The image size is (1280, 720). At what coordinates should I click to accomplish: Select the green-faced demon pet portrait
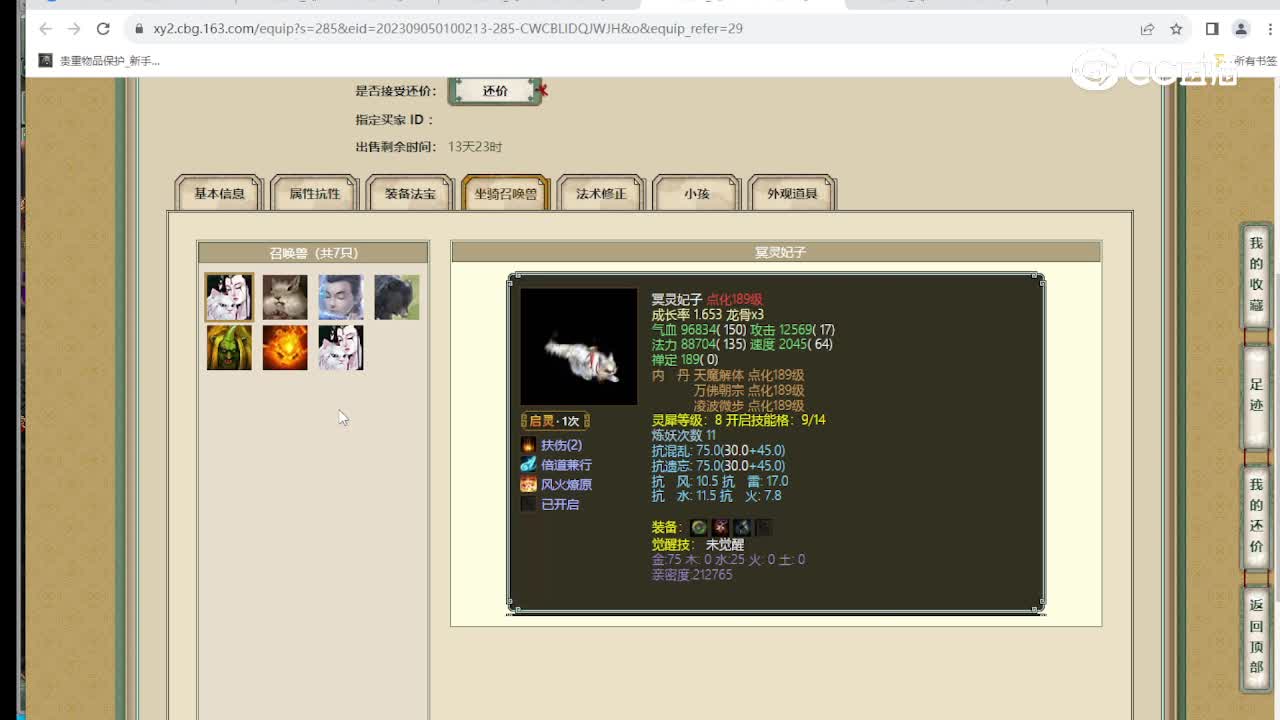pyautogui.click(x=229, y=347)
